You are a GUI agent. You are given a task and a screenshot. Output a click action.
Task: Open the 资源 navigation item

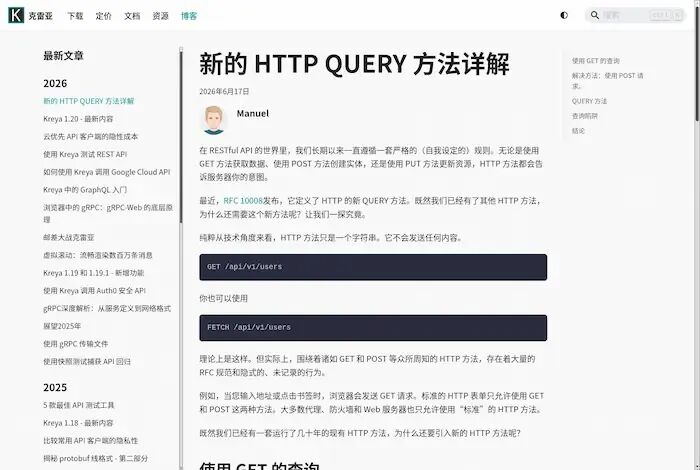[160, 16]
